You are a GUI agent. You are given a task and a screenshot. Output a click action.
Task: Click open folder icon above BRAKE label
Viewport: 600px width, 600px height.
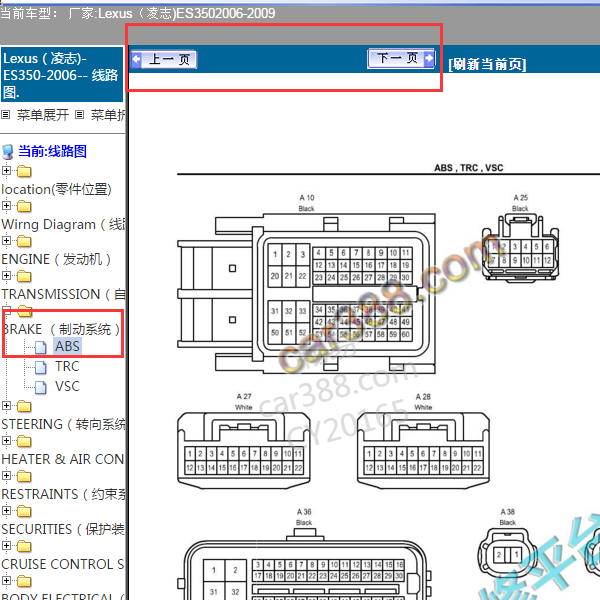(25, 311)
